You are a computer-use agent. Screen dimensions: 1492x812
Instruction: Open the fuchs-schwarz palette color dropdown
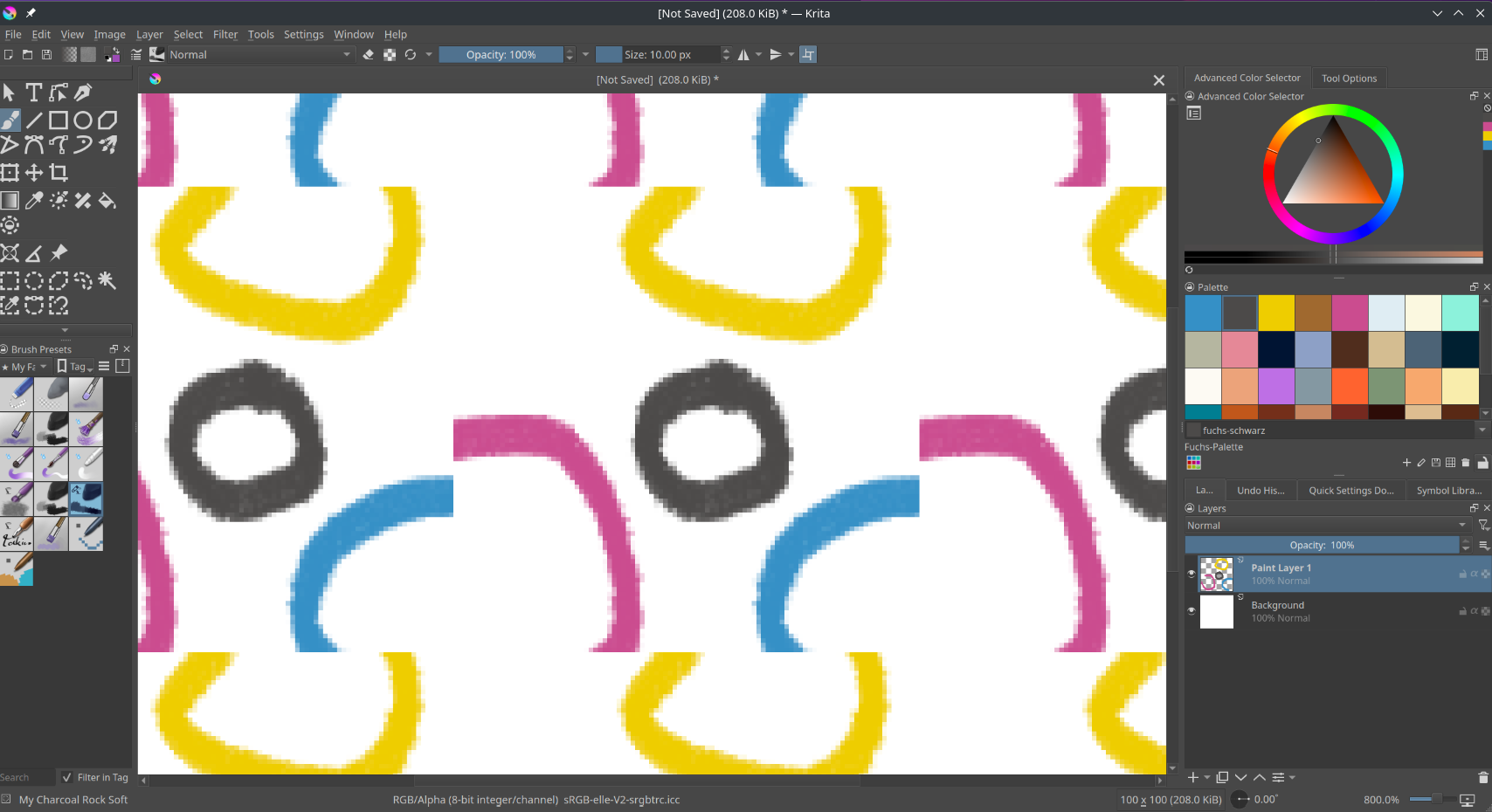click(x=1482, y=430)
